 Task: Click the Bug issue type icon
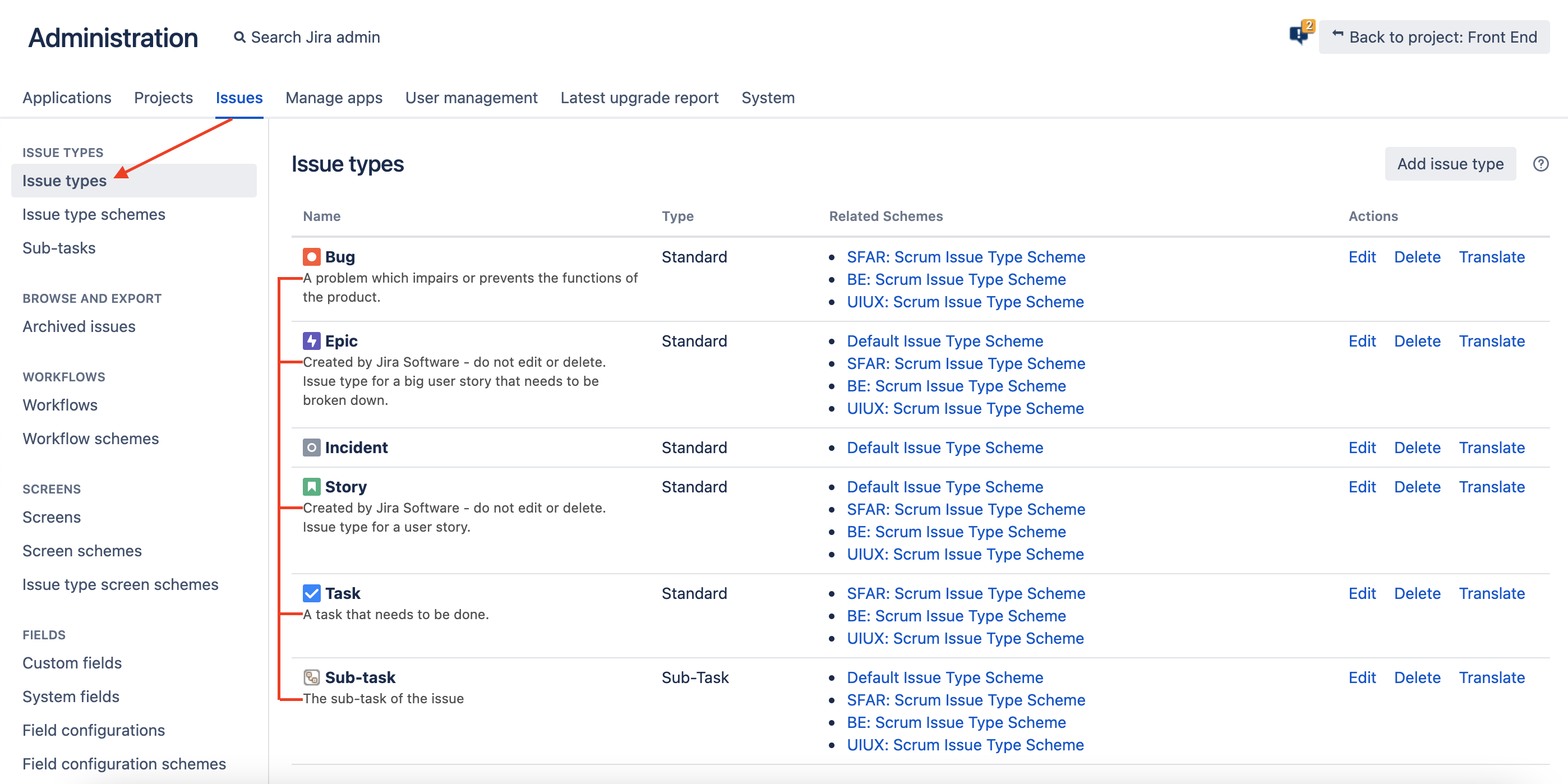[x=311, y=257]
